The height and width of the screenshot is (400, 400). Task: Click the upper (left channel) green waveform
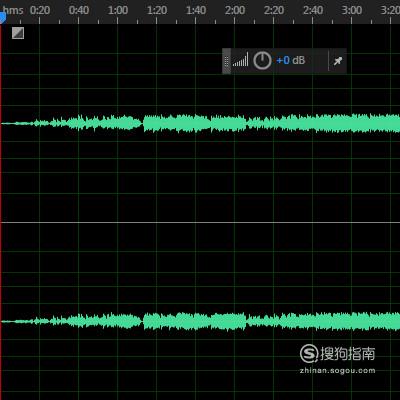[x=201, y=123]
